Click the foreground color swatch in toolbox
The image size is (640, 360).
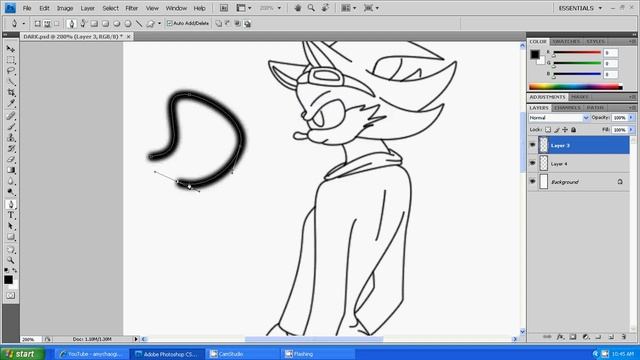(8, 280)
